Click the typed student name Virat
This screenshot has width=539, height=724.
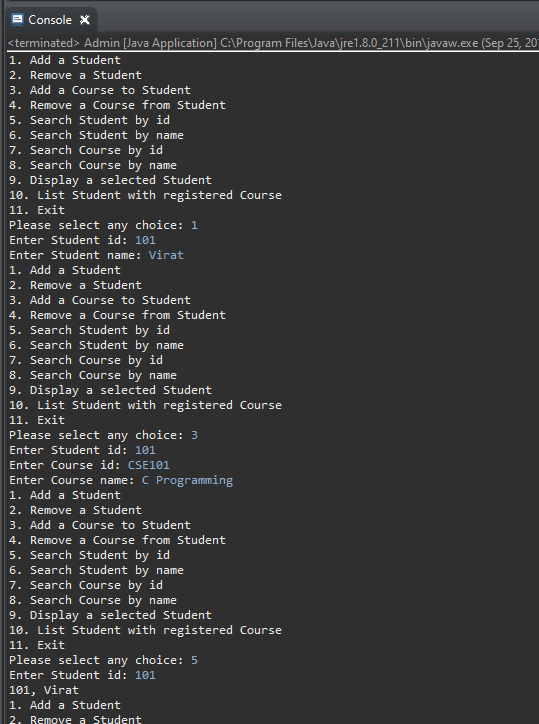click(x=166, y=255)
